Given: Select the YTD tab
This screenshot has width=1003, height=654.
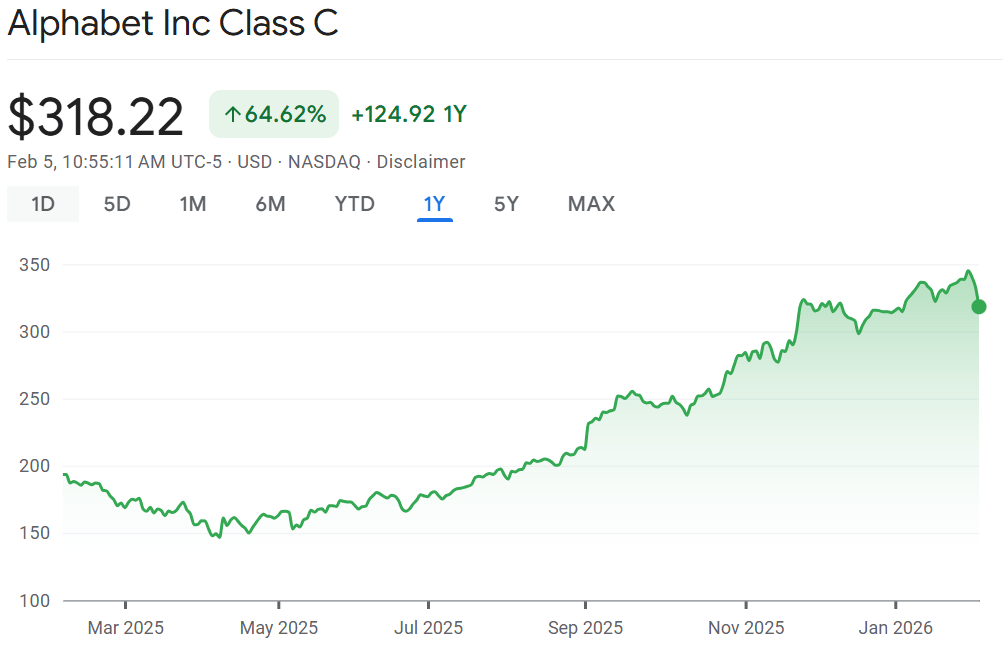Looking at the screenshot, I should point(354,204).
